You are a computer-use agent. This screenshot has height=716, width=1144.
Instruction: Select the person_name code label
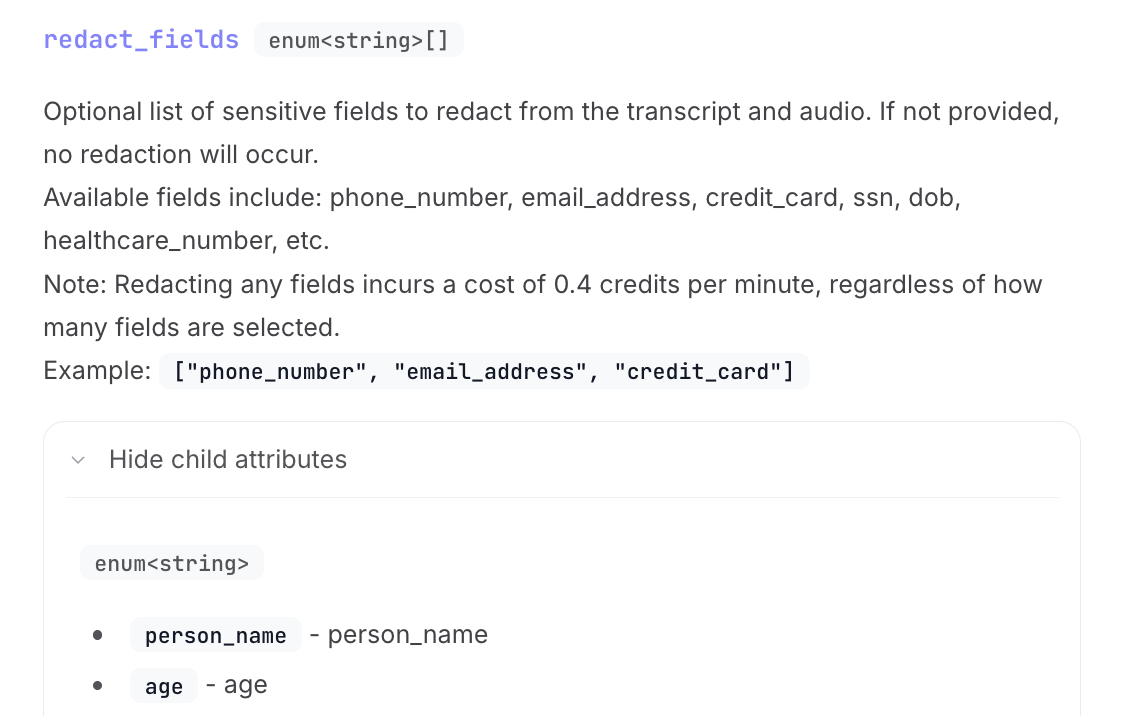tap(216, 635)
